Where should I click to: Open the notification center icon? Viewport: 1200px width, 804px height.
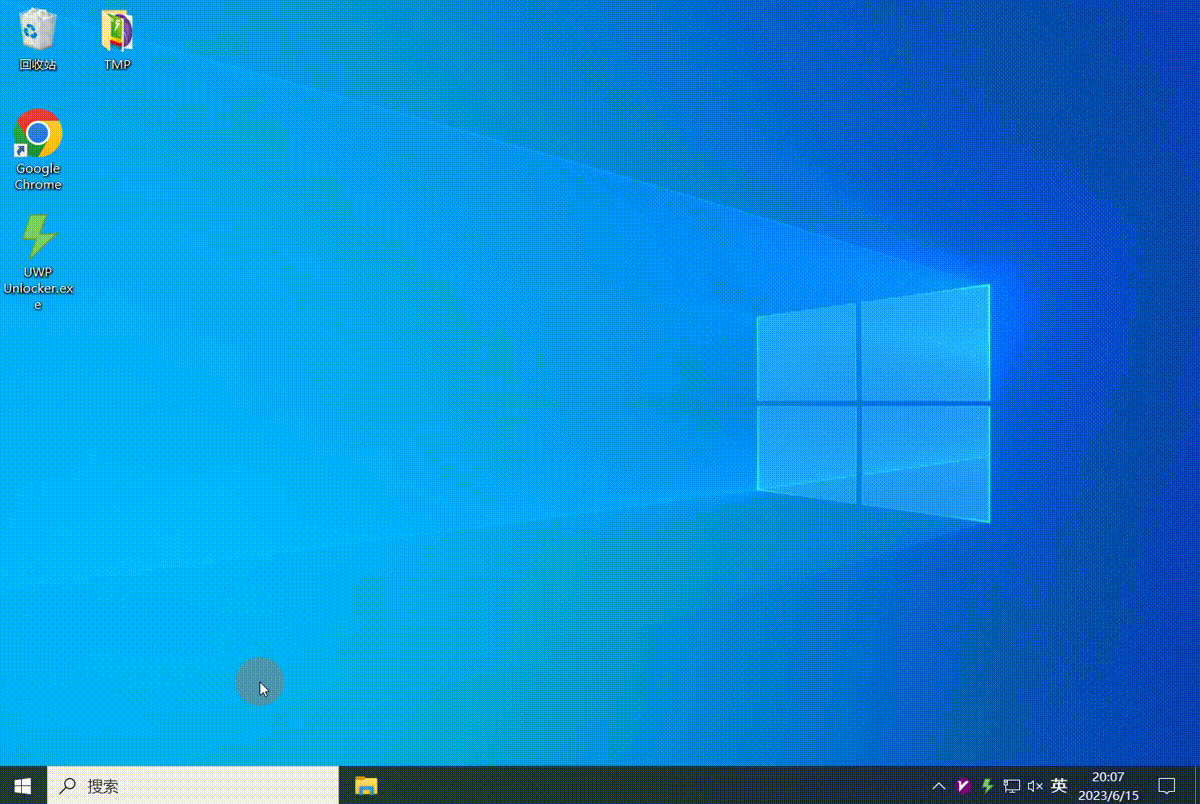tap(1166, 786)
